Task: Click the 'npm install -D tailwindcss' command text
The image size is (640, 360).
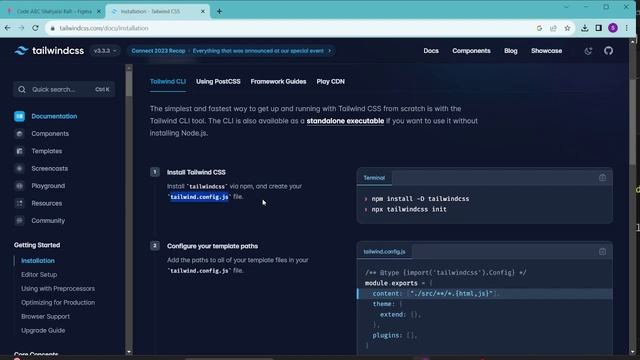Action: click(420, 199)
